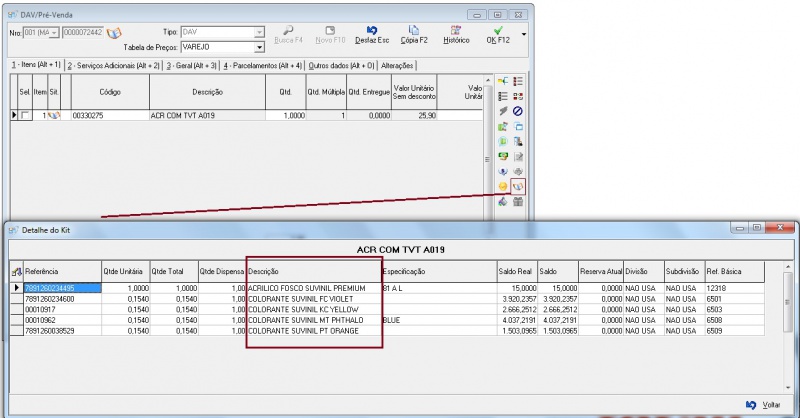Click the printer icon in side toolbar
The image size is (800, 418).
[518, 172]
